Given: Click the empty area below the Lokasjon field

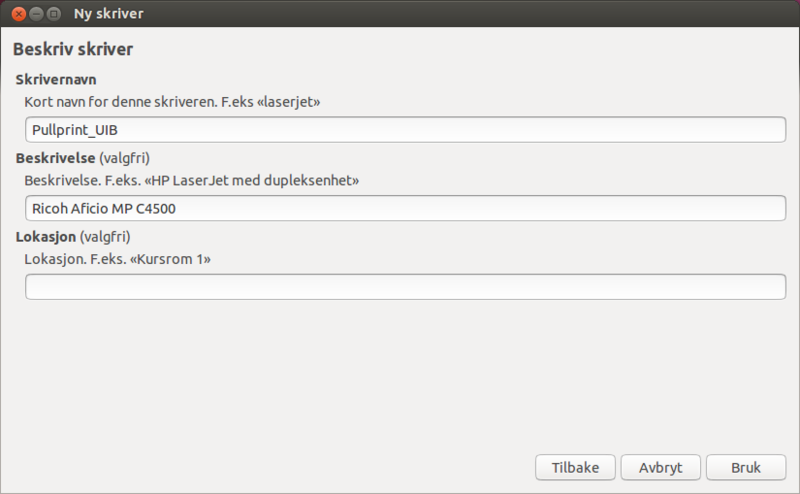Looking at the screenshot, I should [400, 380].
